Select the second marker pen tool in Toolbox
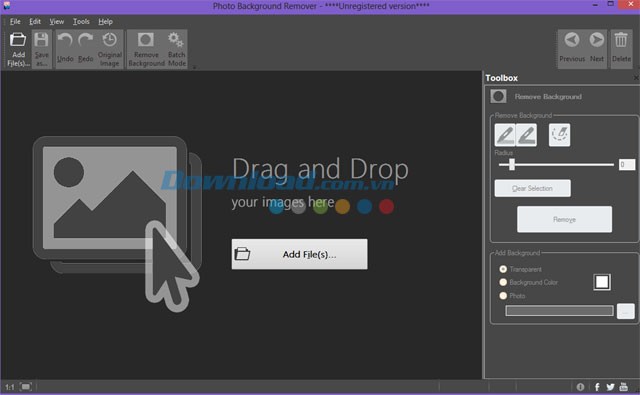This screenshot has width=640, height=395. [527, 135]
